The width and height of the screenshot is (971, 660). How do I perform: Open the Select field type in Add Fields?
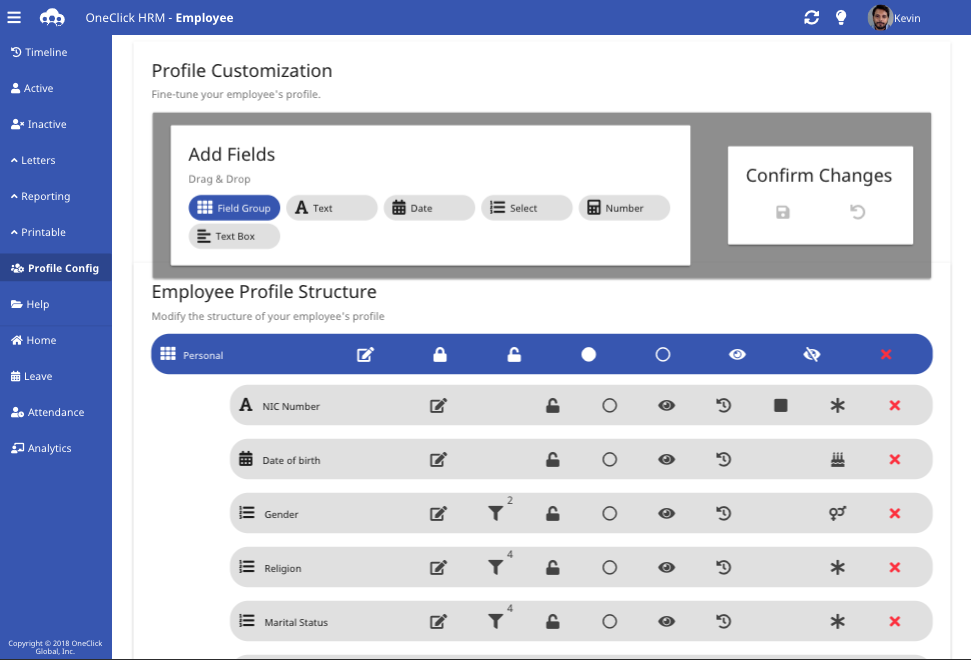(526, 208)
